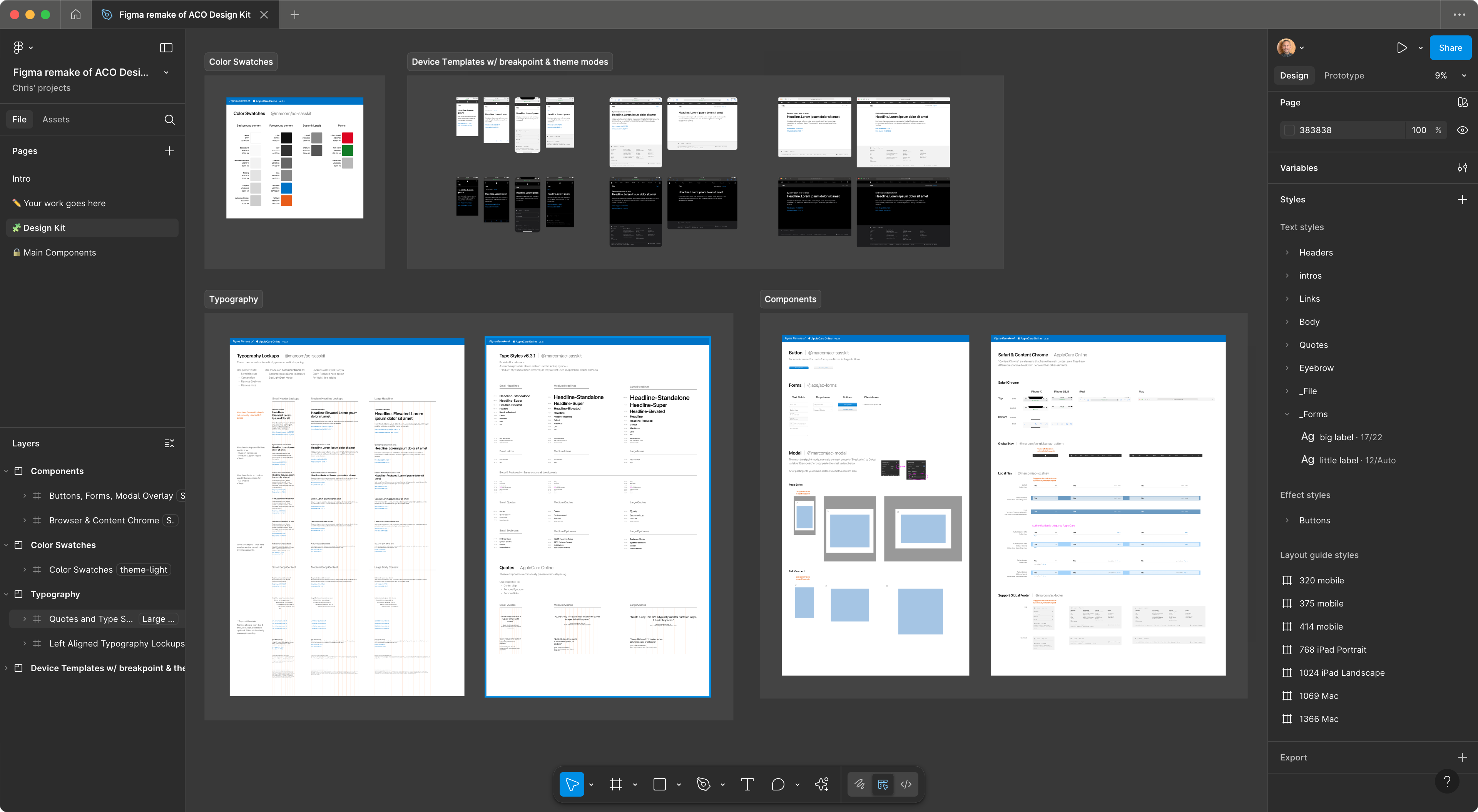This screenshot has height=812, width=1478.
Task: Click the search icon in left panel
Action: [169, 119]
